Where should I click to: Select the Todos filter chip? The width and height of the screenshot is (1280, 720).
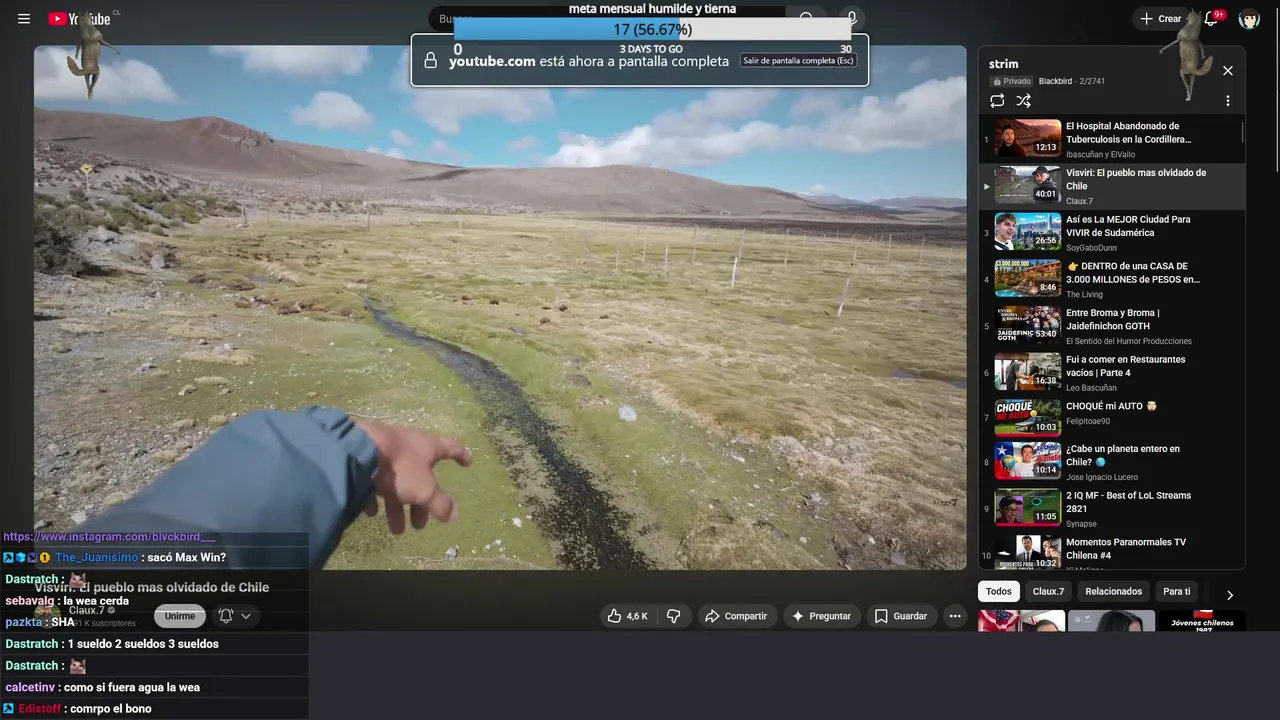(999, 591)
